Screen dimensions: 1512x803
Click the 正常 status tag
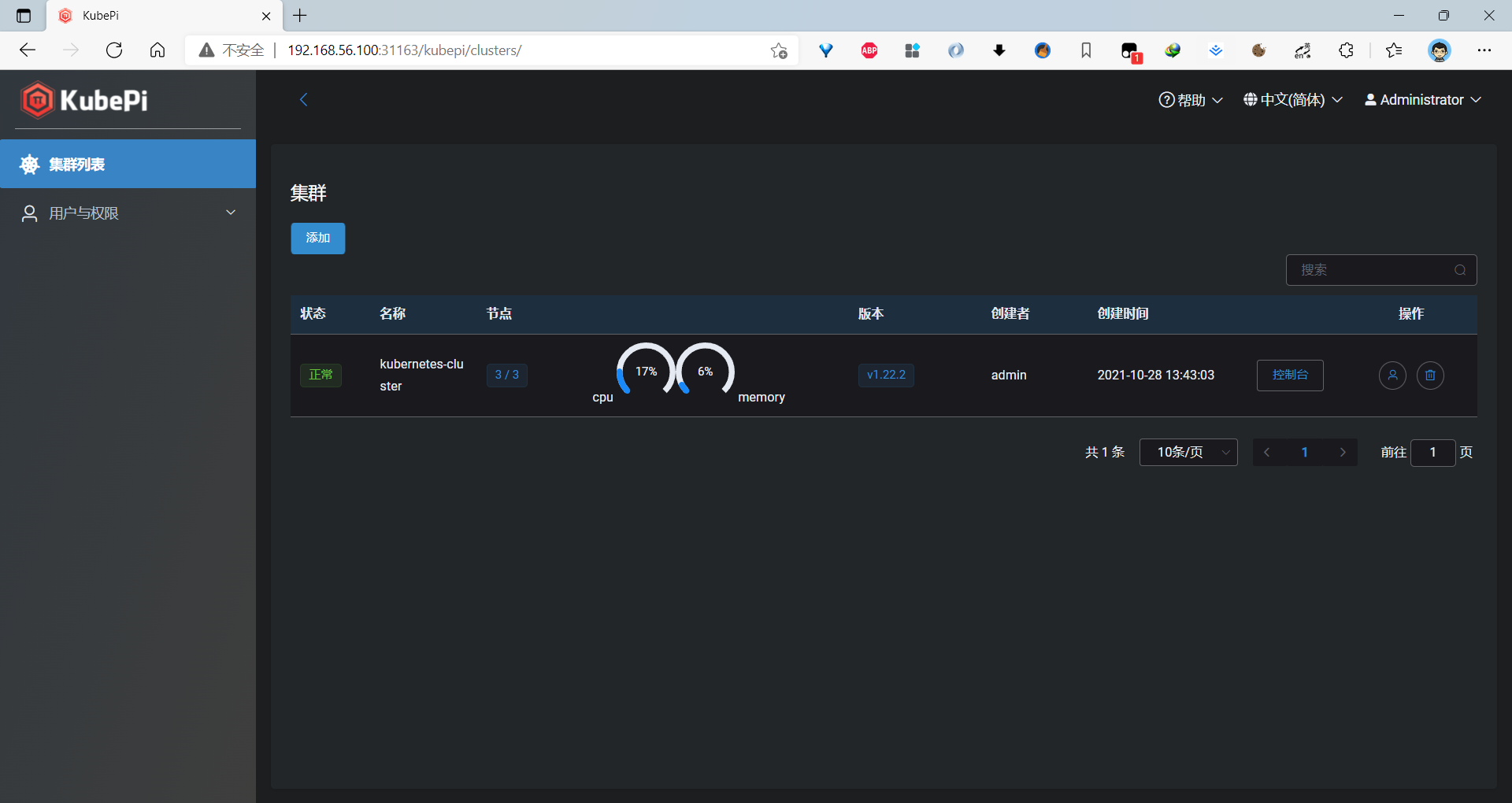point(321,375)
